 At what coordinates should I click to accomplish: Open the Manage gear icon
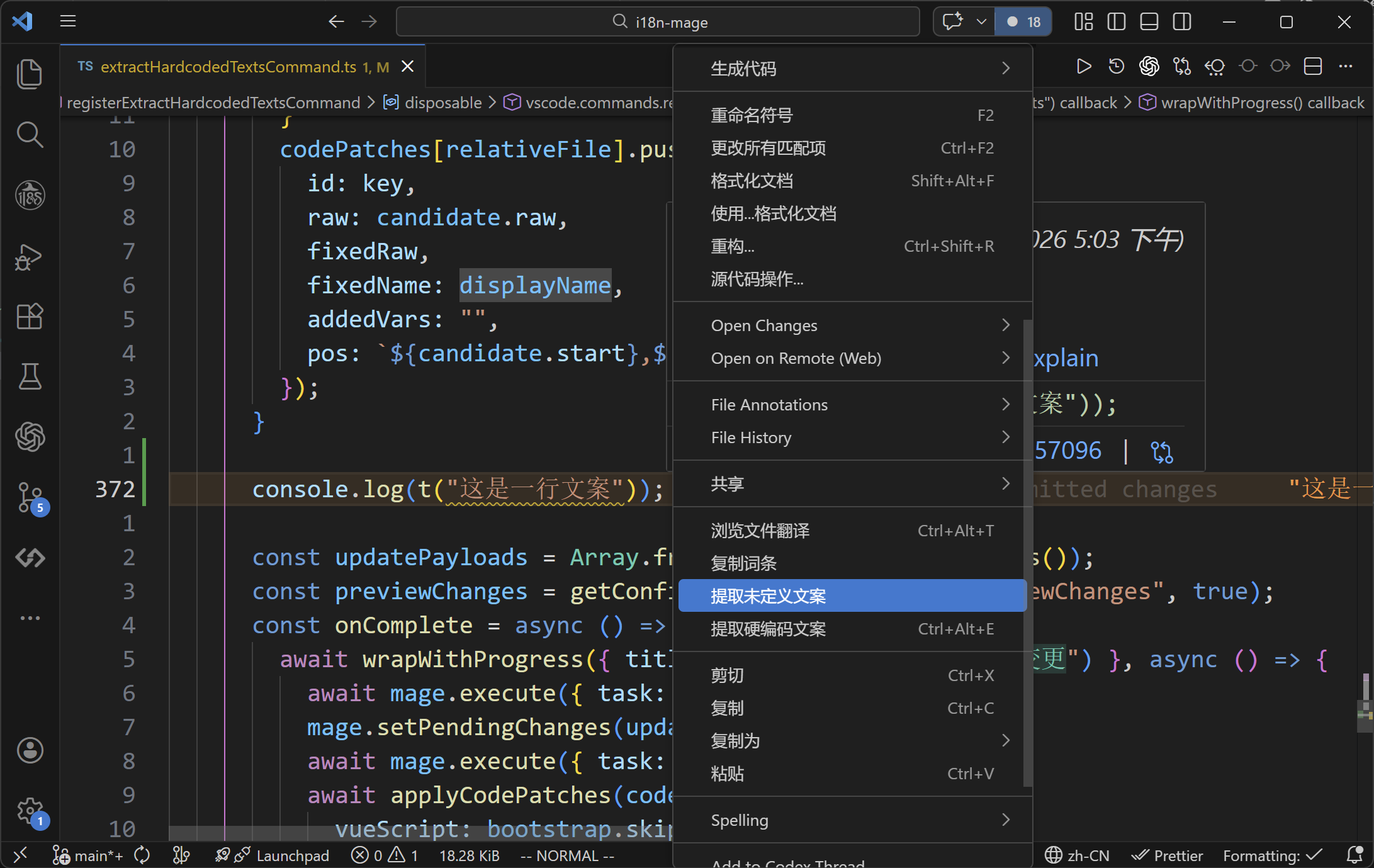(x=29, y=811)
